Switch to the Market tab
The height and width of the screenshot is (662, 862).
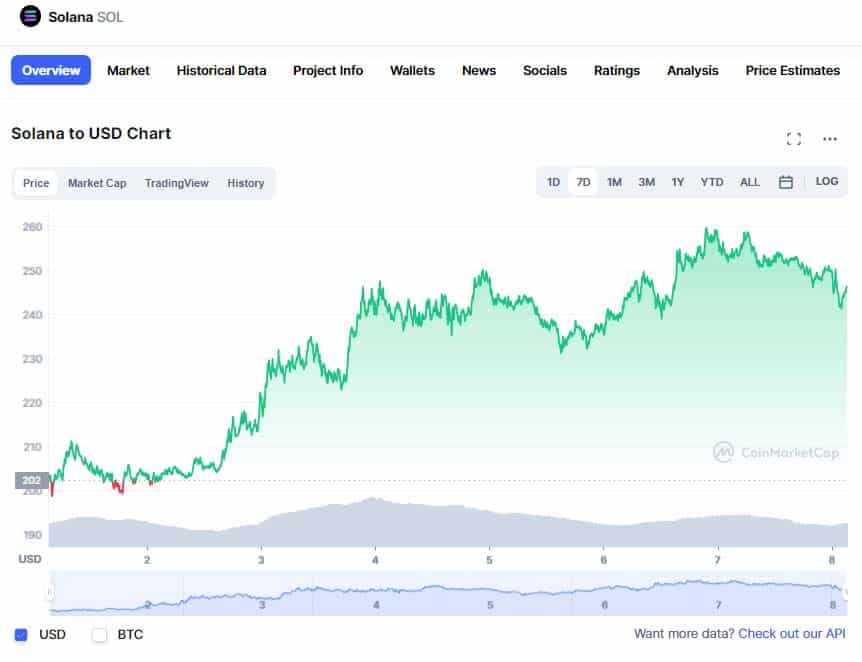(x=128, y=70)
